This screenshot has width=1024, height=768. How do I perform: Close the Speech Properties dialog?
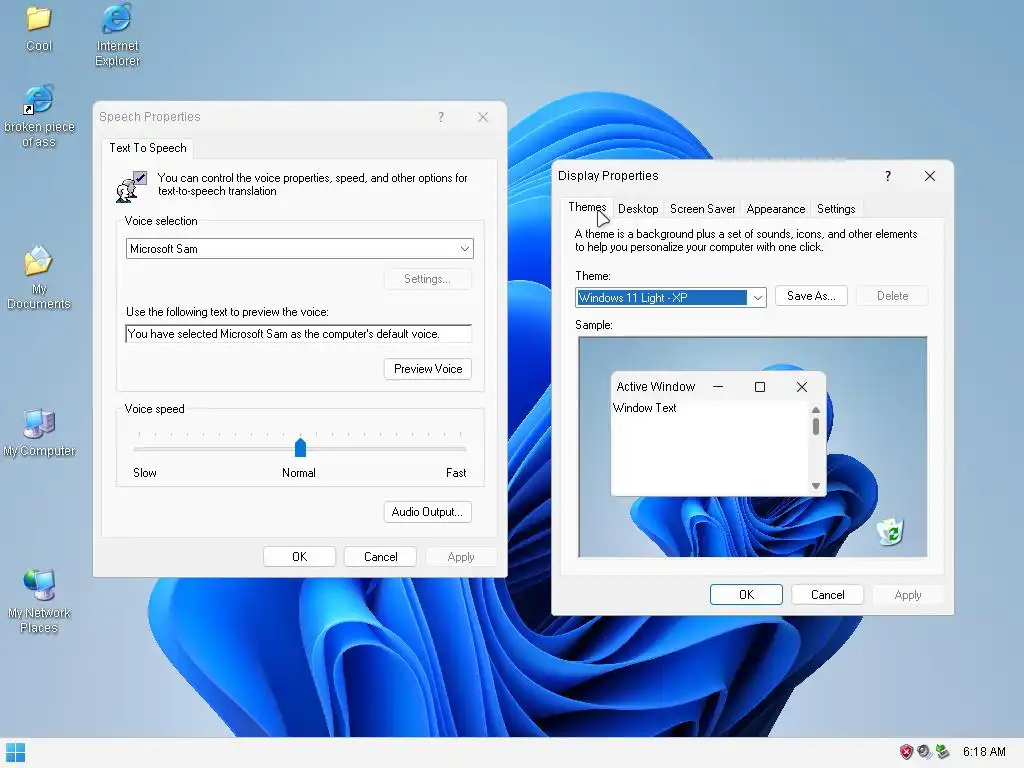[483, 117]
